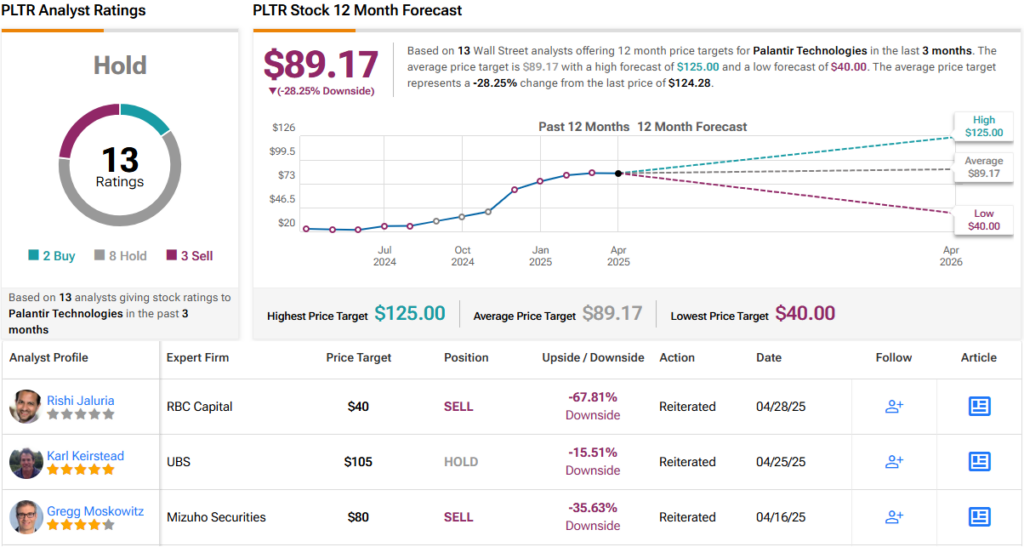The width and height of the screenshot is (1024, 547).
Task: Open Rishi Jaluria's profile link
Action: click(80, 400)
